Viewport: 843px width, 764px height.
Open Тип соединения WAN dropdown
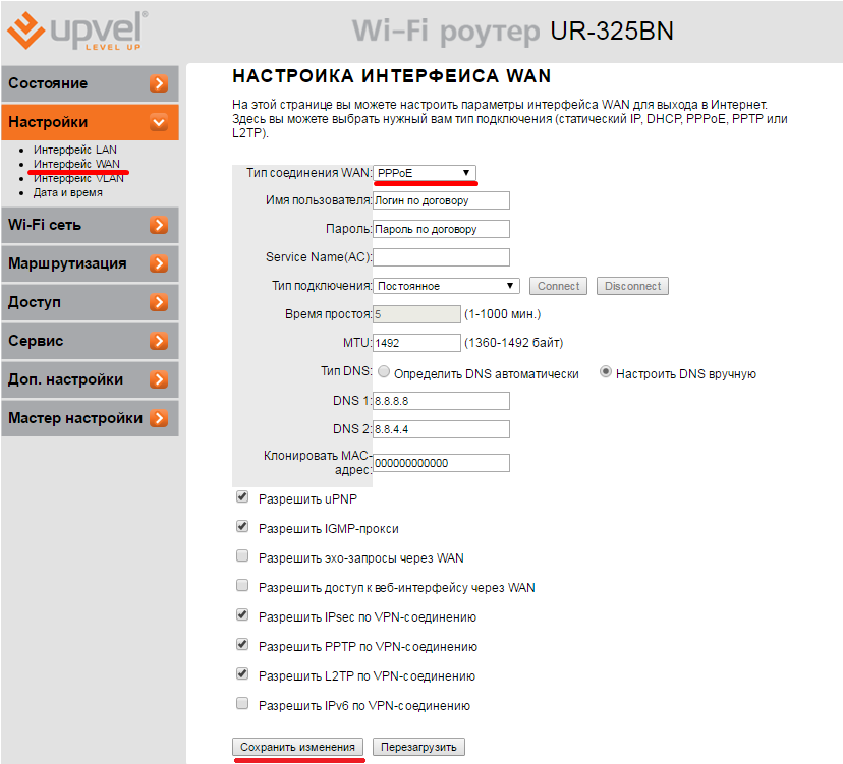pyautogui.click(x=424, y=173)
